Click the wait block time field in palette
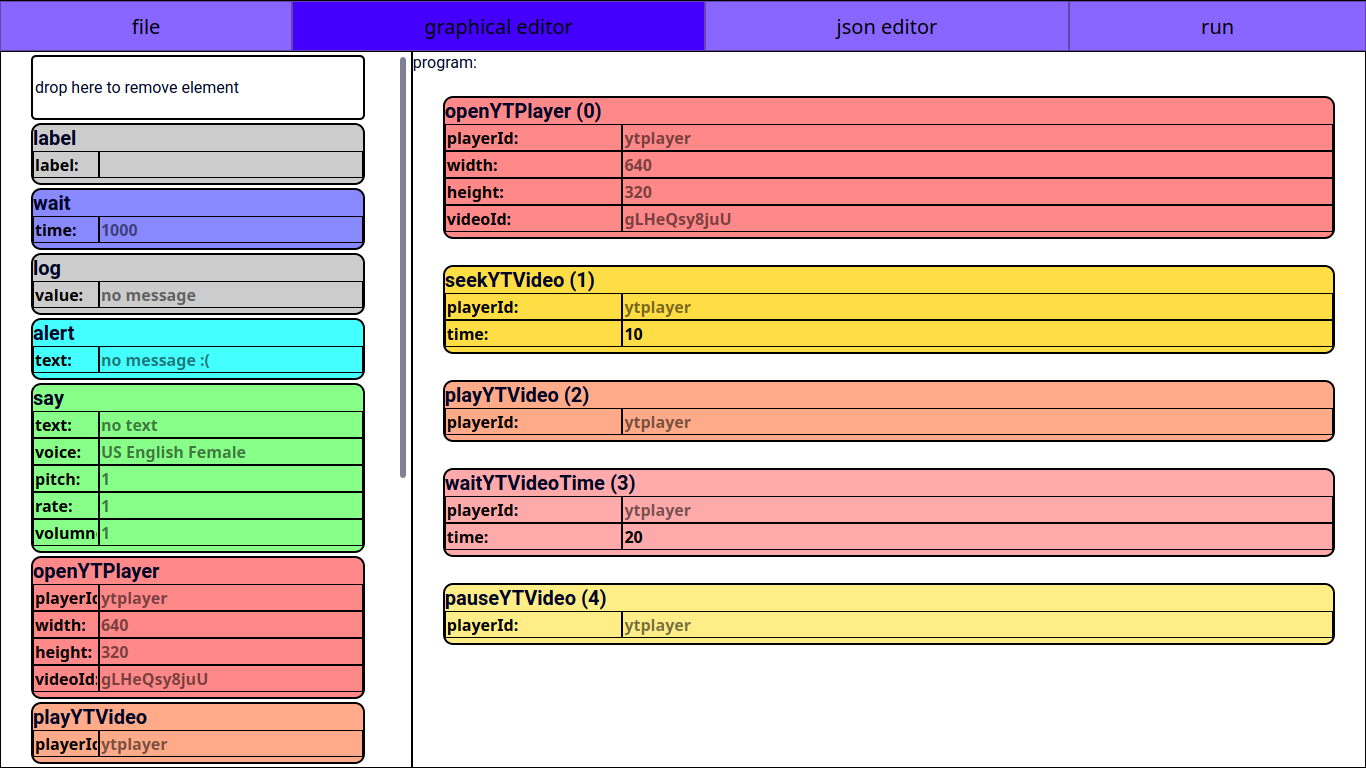Image resolution: width=1366 pixels, height=768 pixels. tap(230, 231)
